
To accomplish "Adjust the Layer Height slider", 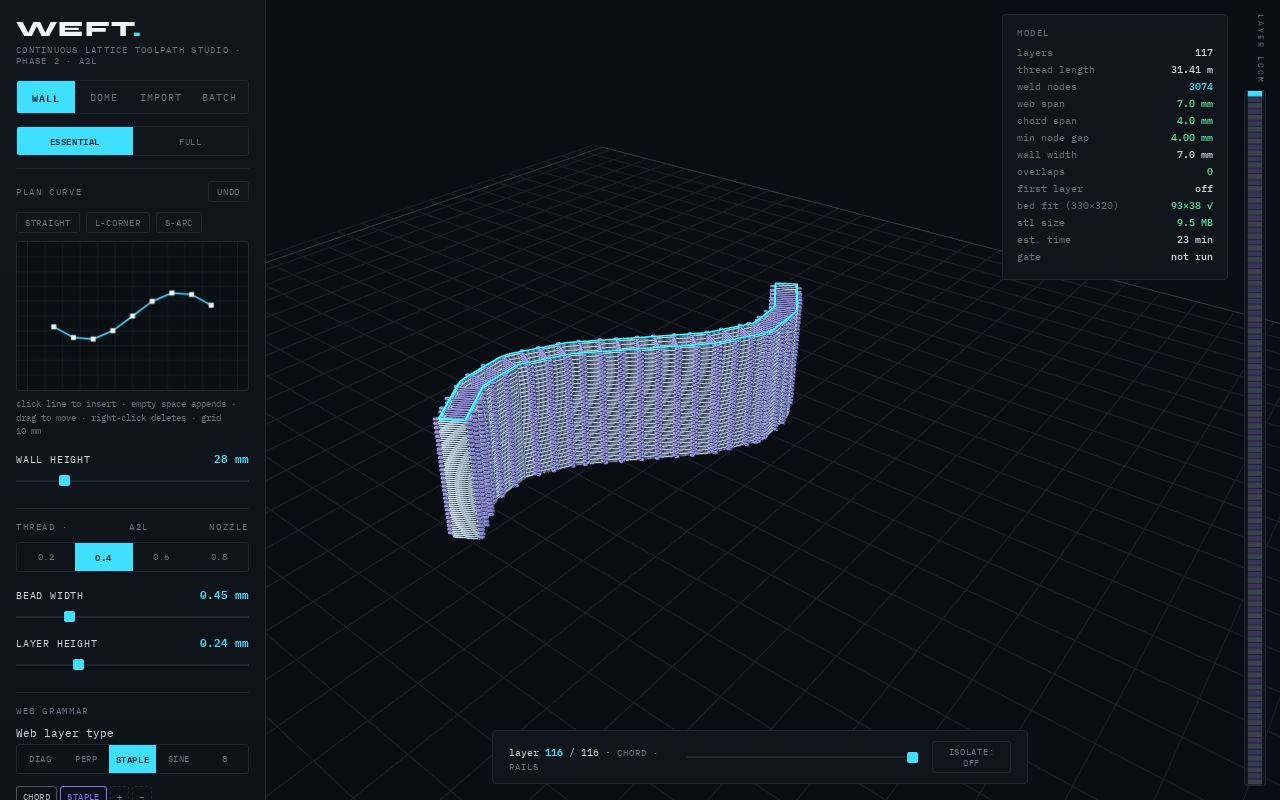I will point(132,665).
